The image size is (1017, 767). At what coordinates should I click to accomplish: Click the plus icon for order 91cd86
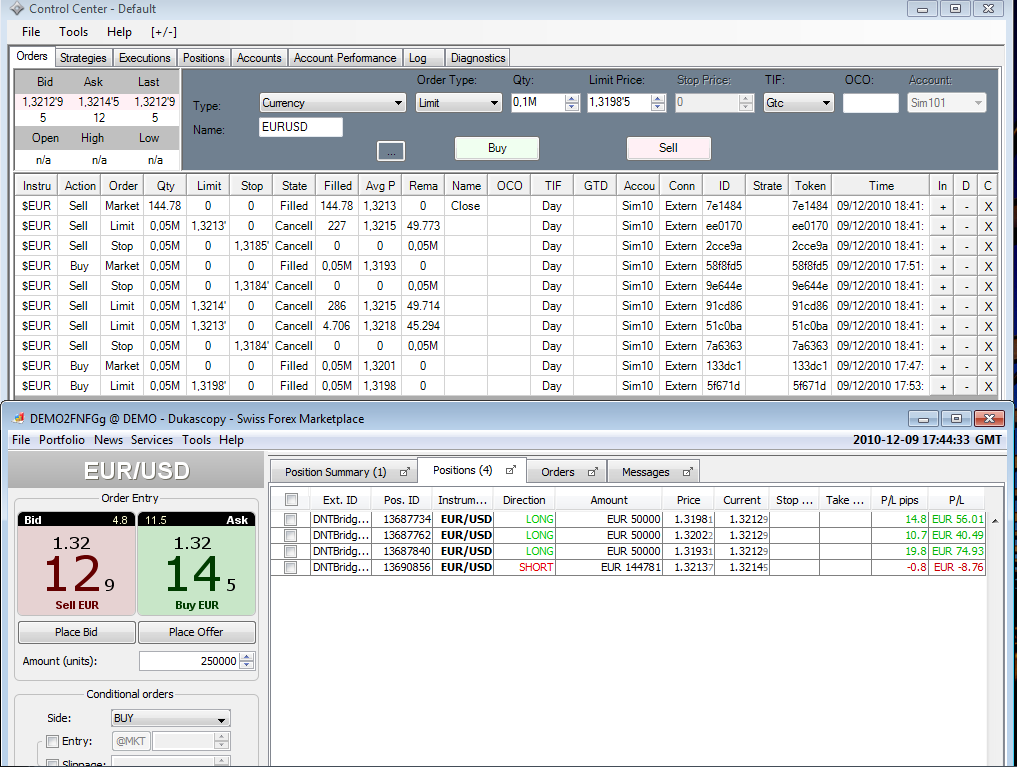(x=943, y=306)
